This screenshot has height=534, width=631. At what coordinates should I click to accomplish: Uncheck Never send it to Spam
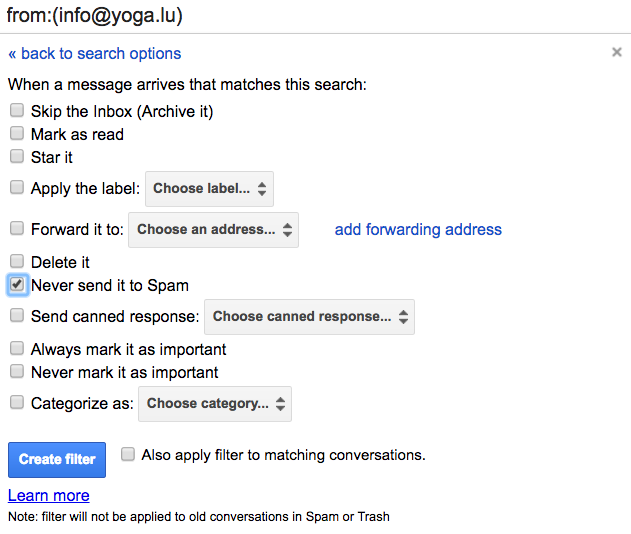click(17, 285)
